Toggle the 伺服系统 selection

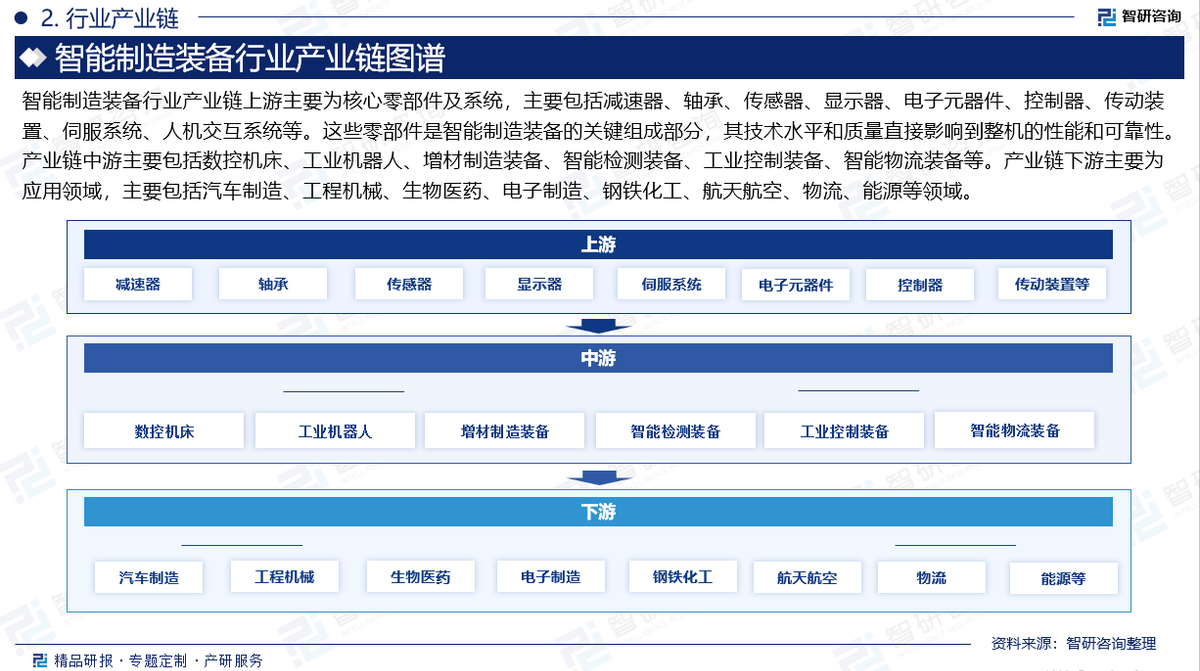(x=671, y=283)
